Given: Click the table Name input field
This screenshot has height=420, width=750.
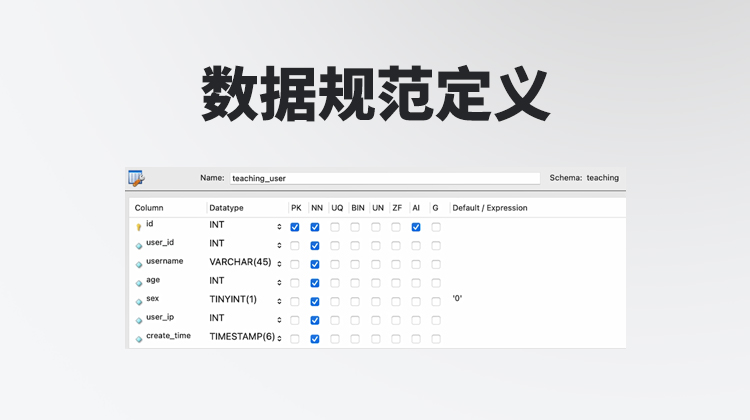Looking at the screenshot, I should pos(385,178).
